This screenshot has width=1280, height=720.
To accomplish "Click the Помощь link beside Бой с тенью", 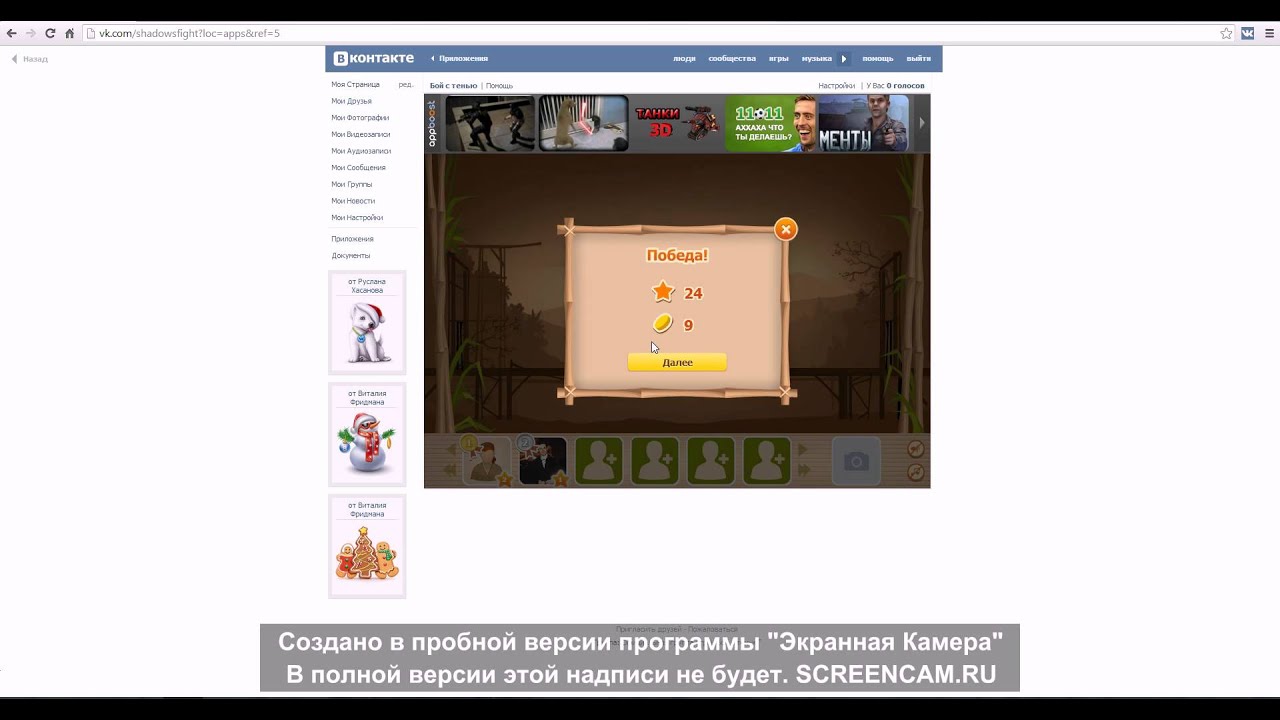I will [x=499, y=86].
